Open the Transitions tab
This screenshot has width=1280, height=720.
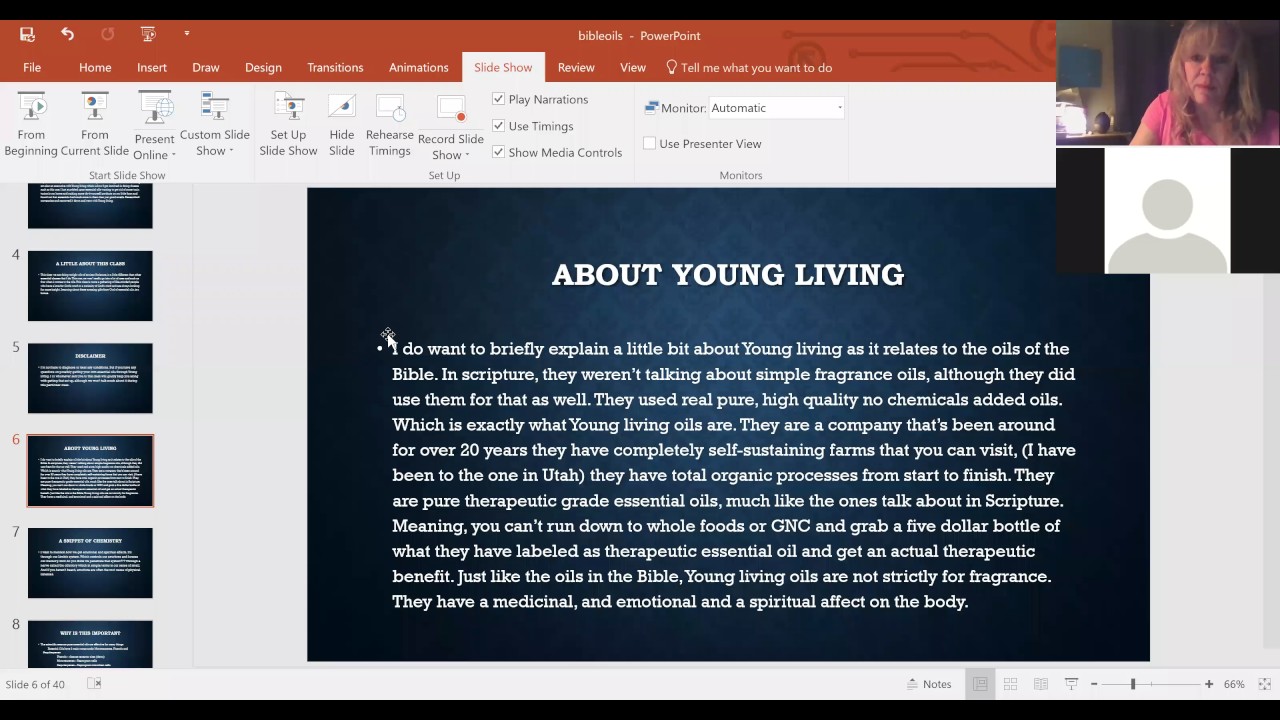pyautogui.click(x=335, y=67)
